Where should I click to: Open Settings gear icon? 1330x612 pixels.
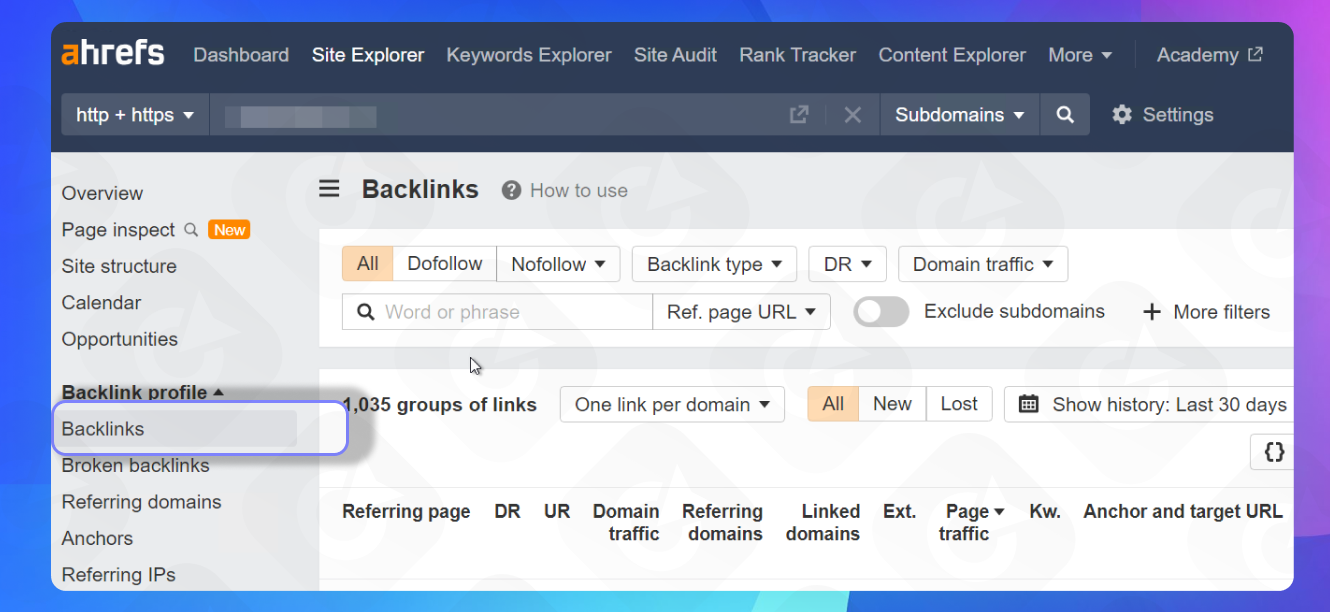(1122, 115)
